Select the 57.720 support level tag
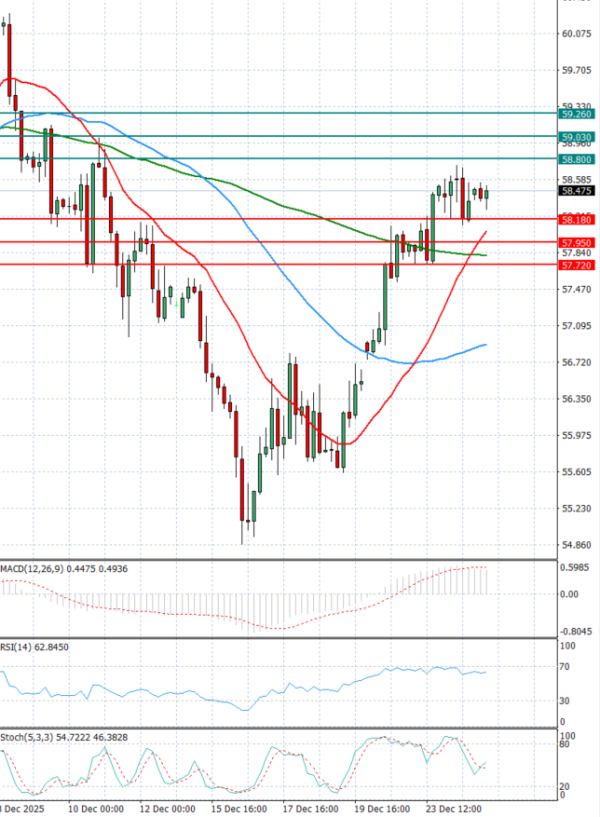600x817 pixels. pyautogui.click(x=577, y=265)
